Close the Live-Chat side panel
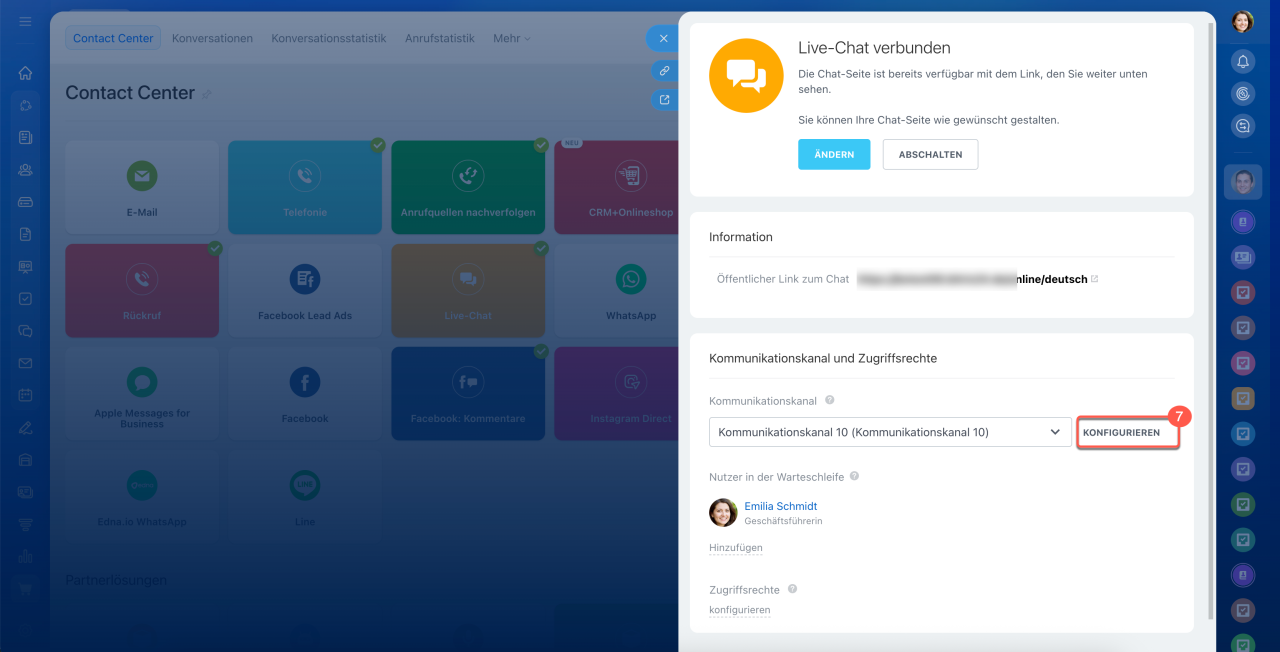Image resolution: width=1280 pixels, height=652 pixels. click(x=663, y=38)
